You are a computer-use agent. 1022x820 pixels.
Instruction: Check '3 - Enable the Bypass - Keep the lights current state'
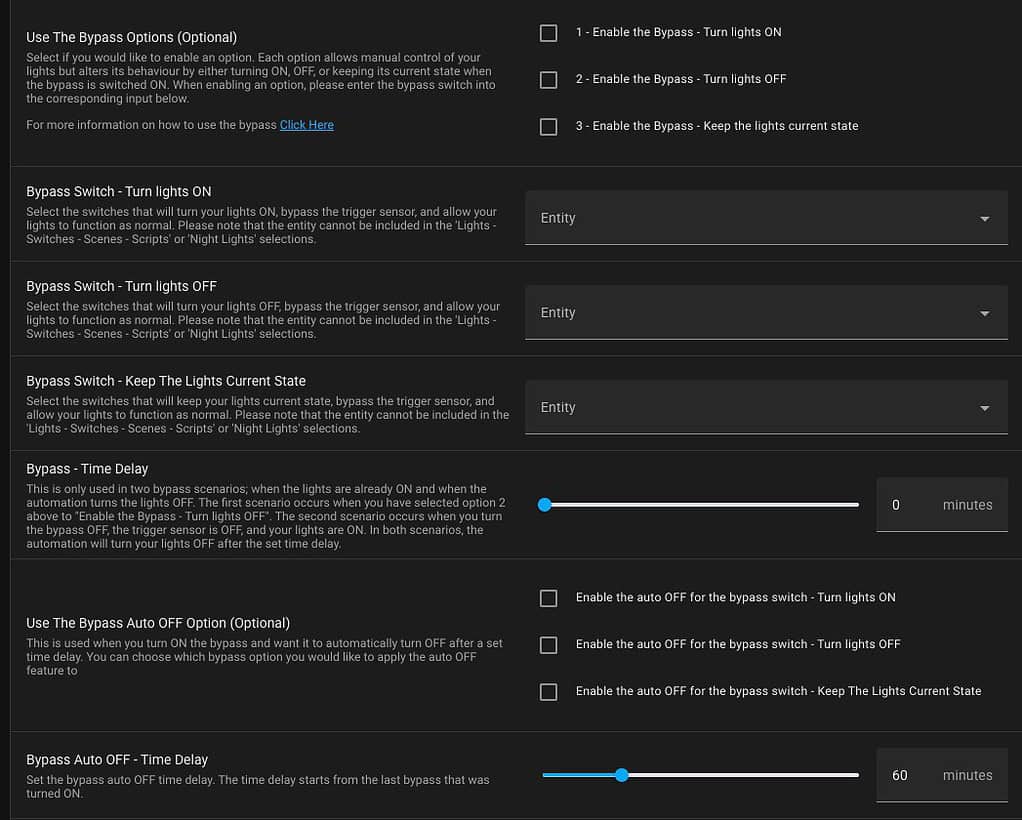pyautogui.click(x=548, y=126)
